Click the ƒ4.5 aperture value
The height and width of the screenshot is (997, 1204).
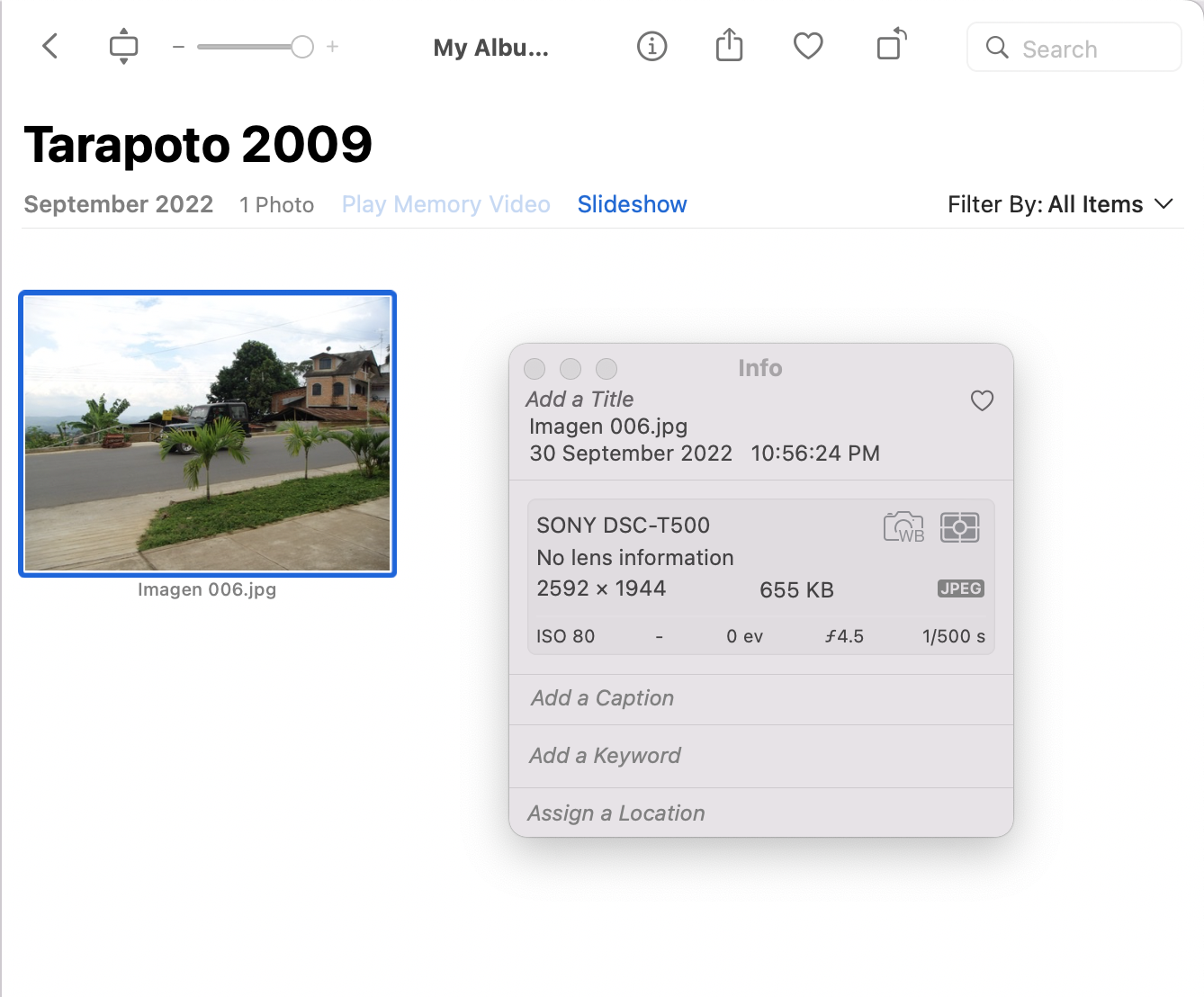pyautogui.click(x=844, y=636)
